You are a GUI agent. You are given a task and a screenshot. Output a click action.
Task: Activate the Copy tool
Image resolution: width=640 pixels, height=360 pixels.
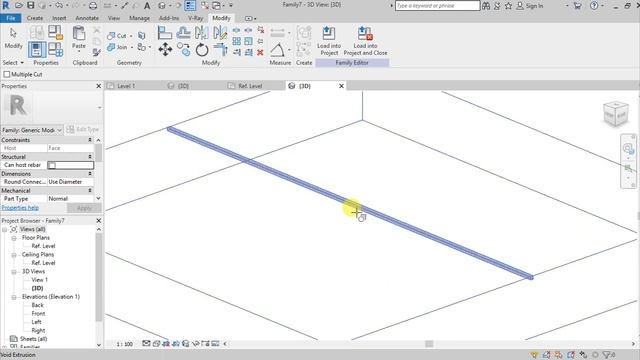(x=184, y=50)
